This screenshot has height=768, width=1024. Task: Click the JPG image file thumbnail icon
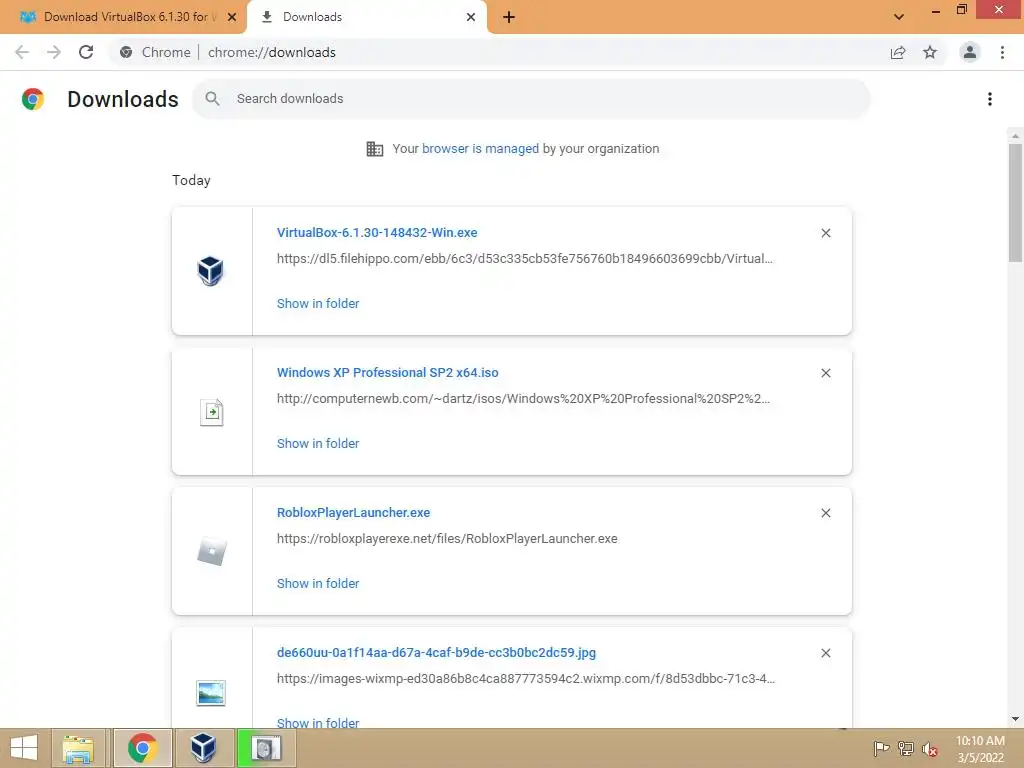pyautogui.click(x=211, y=693)
